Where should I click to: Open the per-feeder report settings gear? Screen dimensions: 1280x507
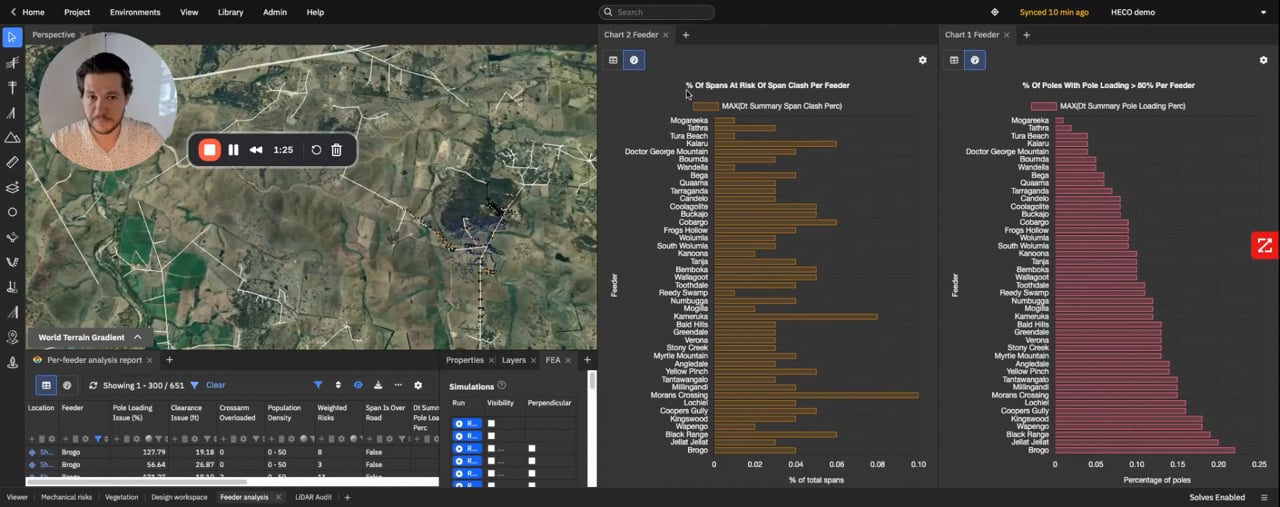tap(418, 385)
